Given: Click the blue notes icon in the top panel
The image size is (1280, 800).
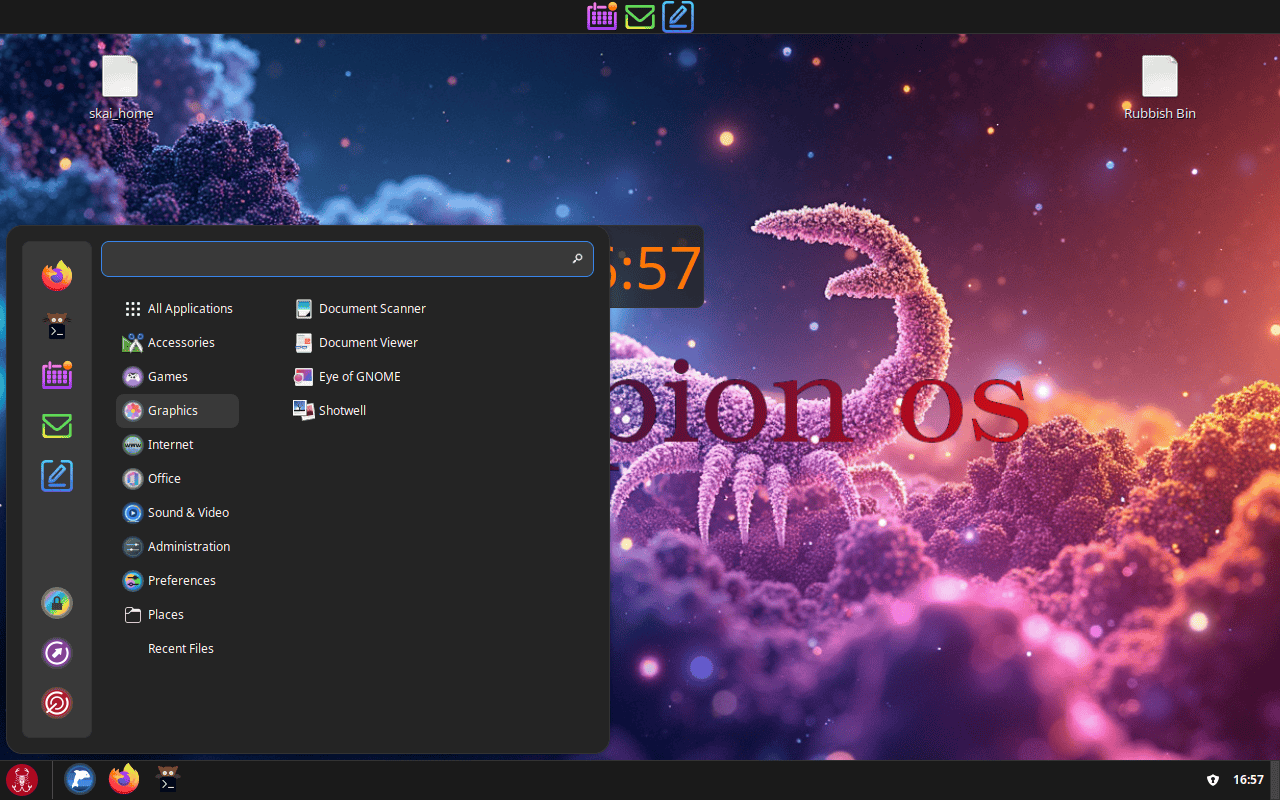Looking at the screenshot, I should tap(678, 16).
